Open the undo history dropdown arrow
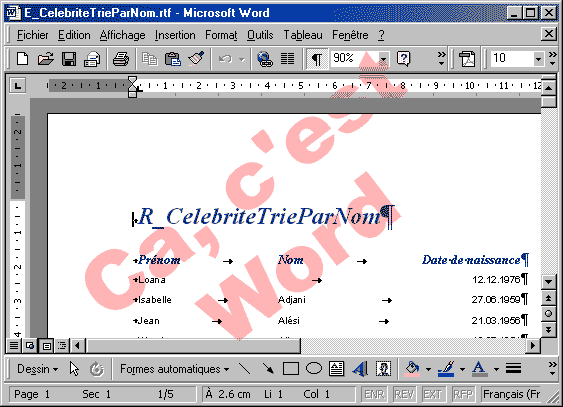 [242, 59]
